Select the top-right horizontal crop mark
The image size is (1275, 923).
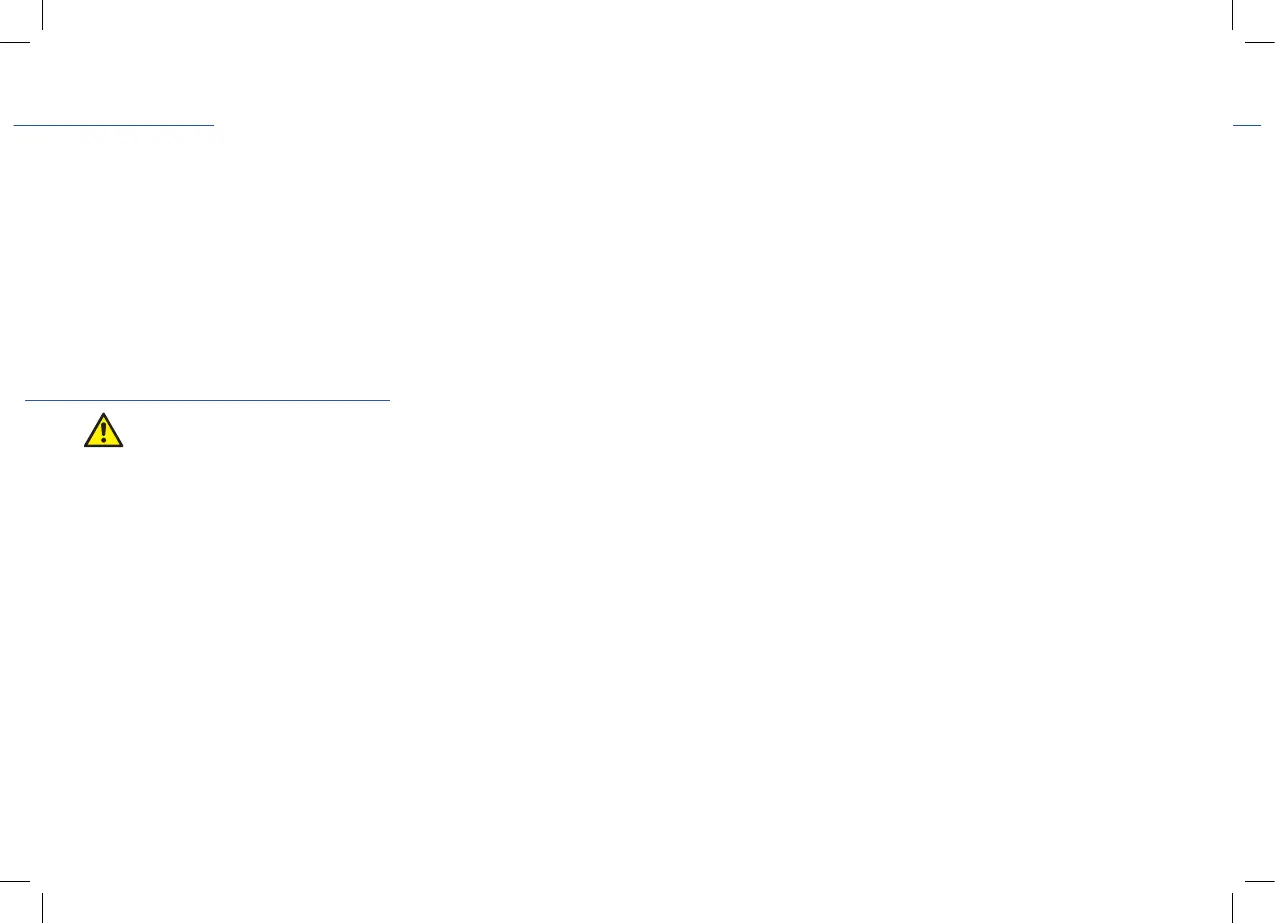pyautogui.click(x=1260, y=42)
